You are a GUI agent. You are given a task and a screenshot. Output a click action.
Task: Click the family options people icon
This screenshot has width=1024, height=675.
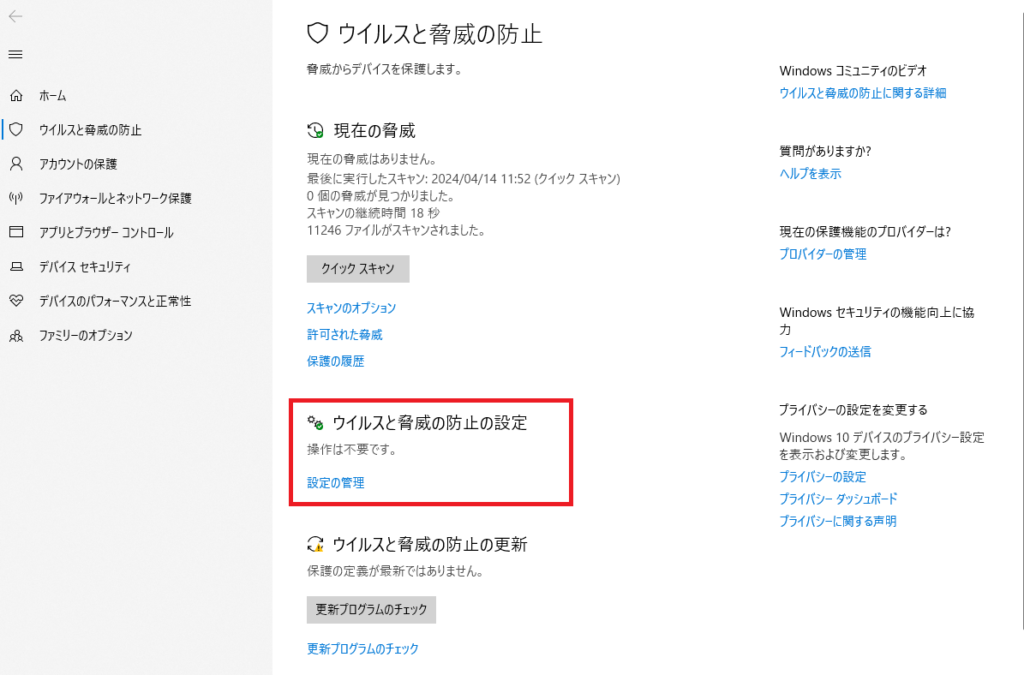point(16,336)
